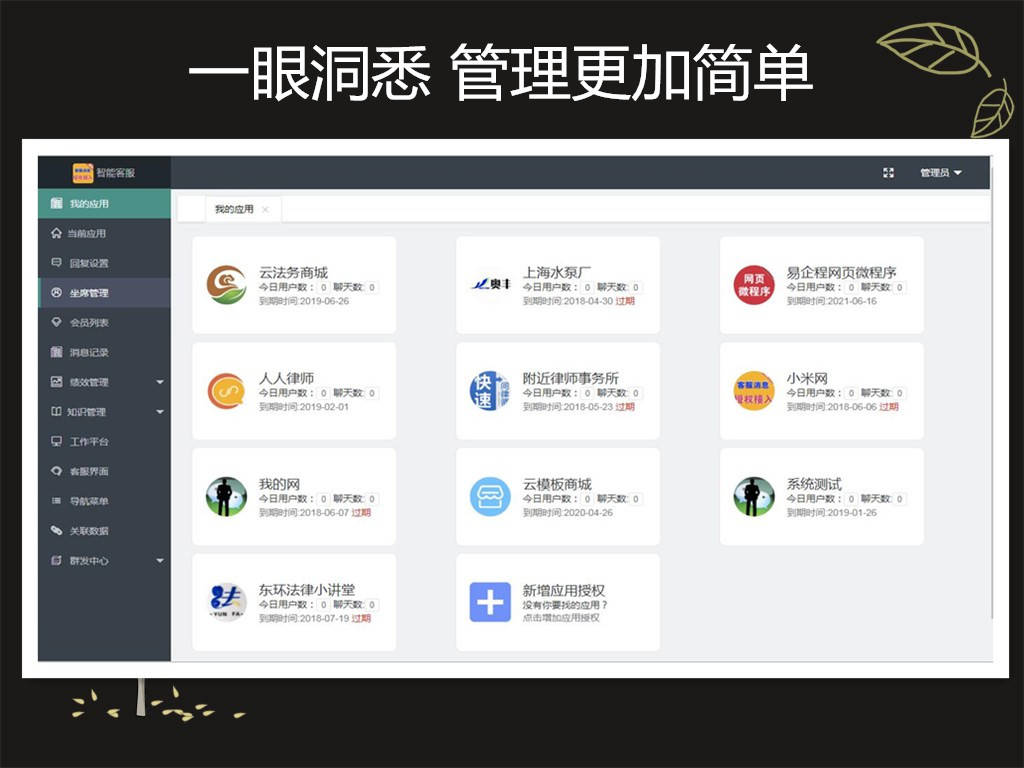Expand the 群发中心 sidebar submenu
This screenshot has width=1024, height=768.
[x=160, y=560]
